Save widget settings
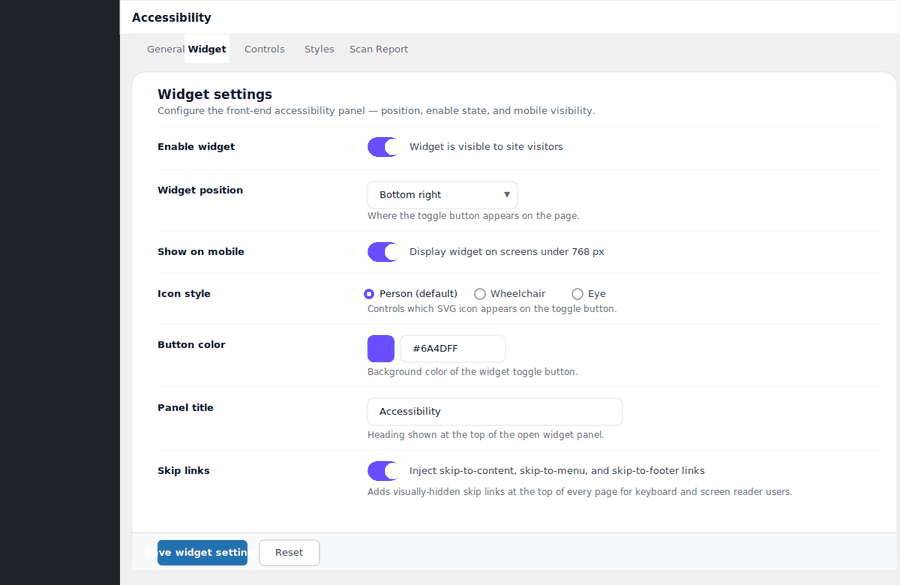This screenshot has width=900, height=585. pyautogui.click(x=203, y=552)
